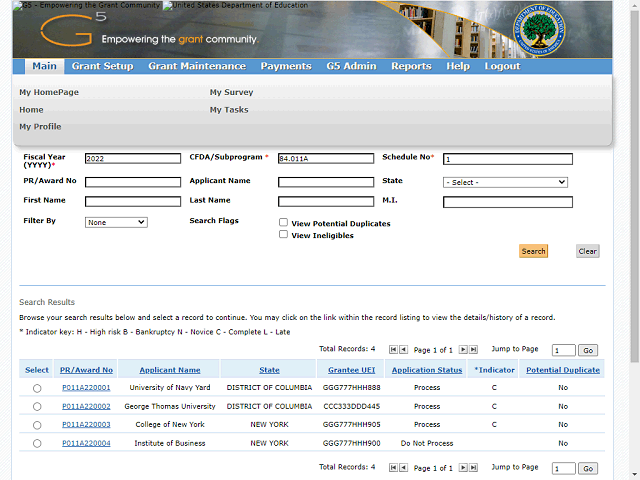Click the orange Search button
Viewport: 640px width, 480px height.
(x=533, y=251)
